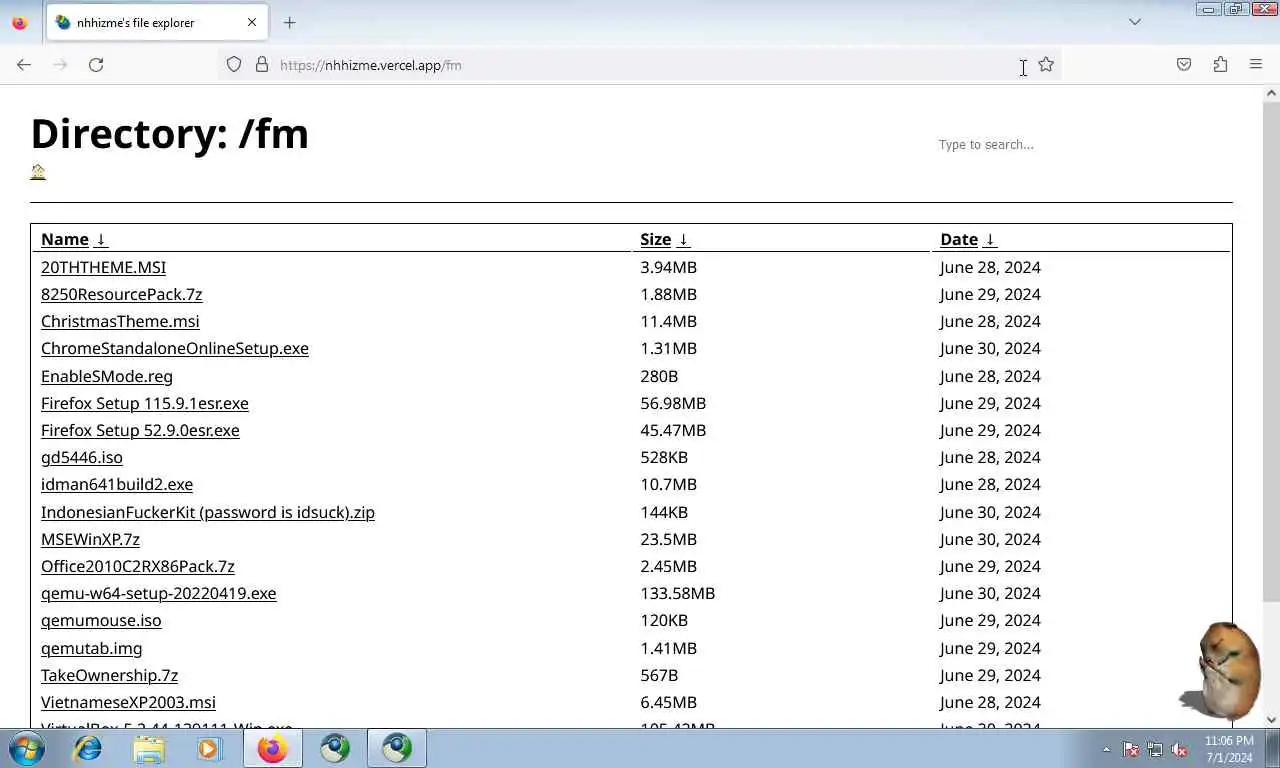Select the nhhizme's file explorer tab
Viewport: 1280px width, 768px height.
tap(156, 22)
